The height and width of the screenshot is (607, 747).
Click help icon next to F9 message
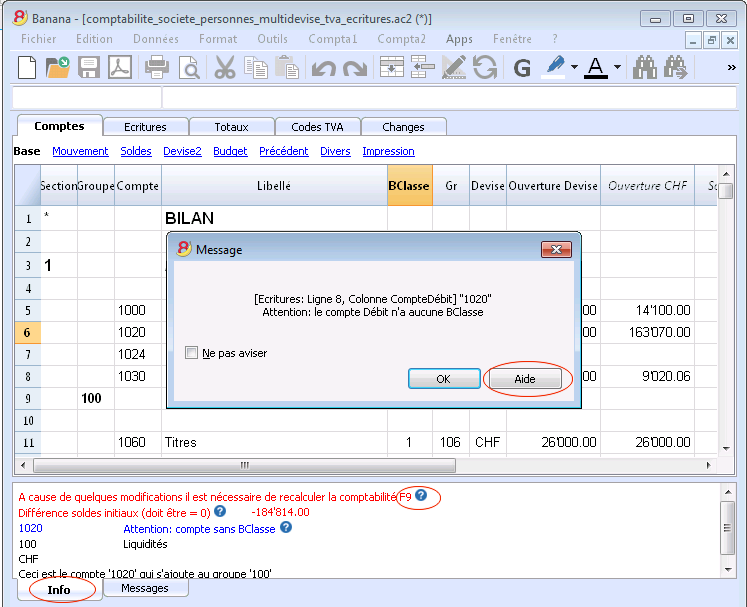pyautogui.click(x=421, y=496)
